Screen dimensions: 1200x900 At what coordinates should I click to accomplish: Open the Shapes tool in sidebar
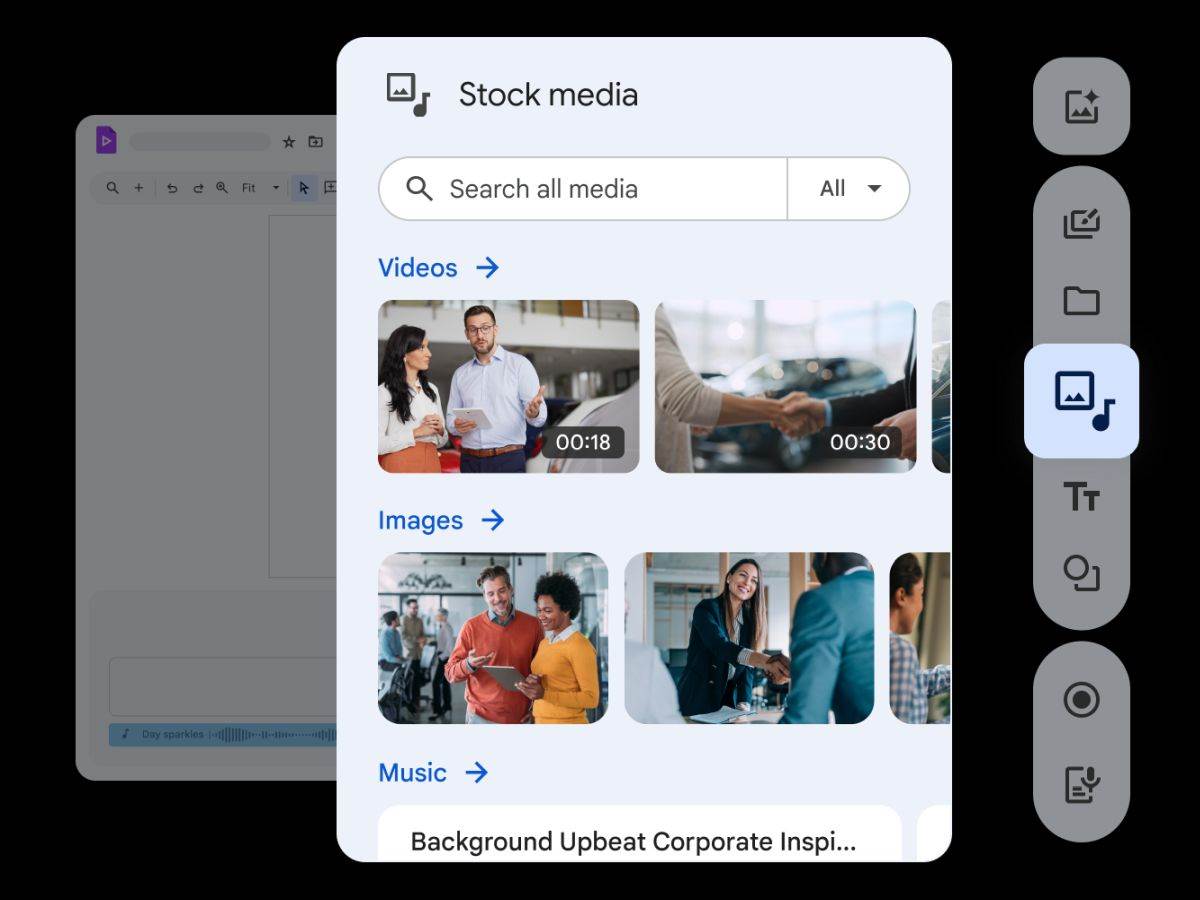pos(1081,573)
